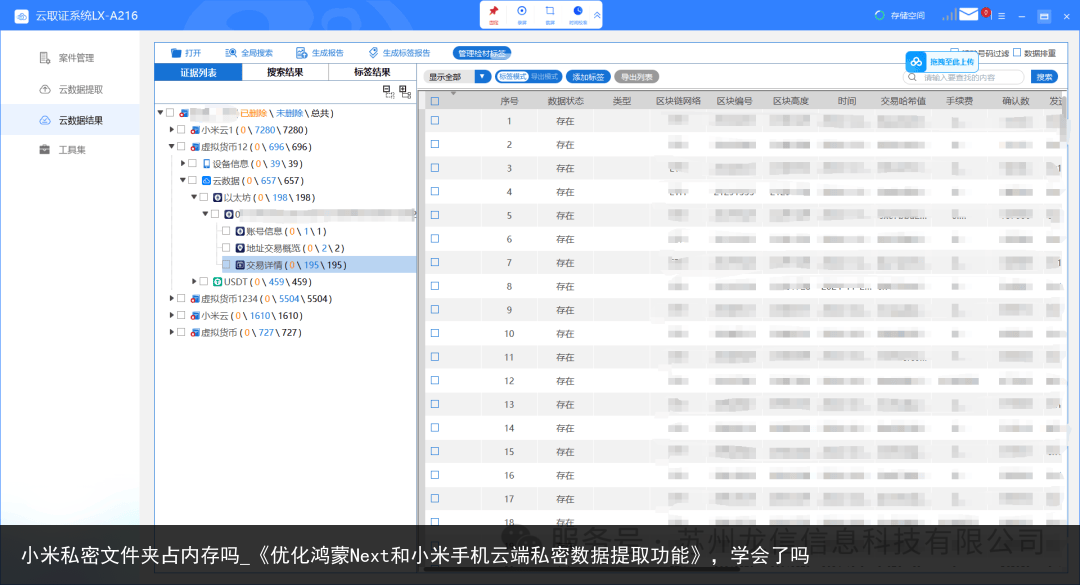
Task: Click the 案件管理 sidebar icon
Action: (45, 58)
